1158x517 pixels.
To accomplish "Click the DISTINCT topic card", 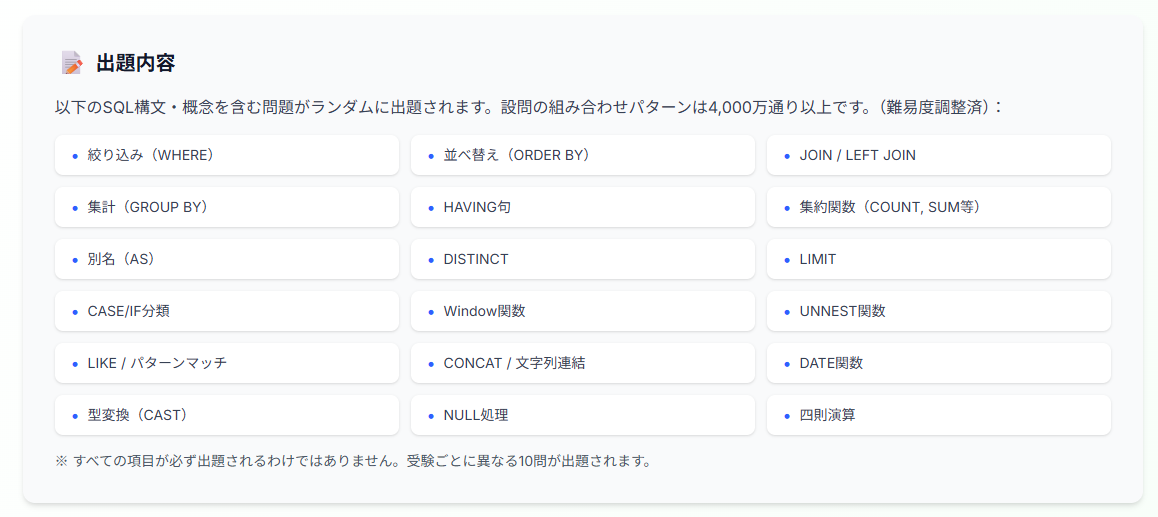I will [x=582, y=259].
